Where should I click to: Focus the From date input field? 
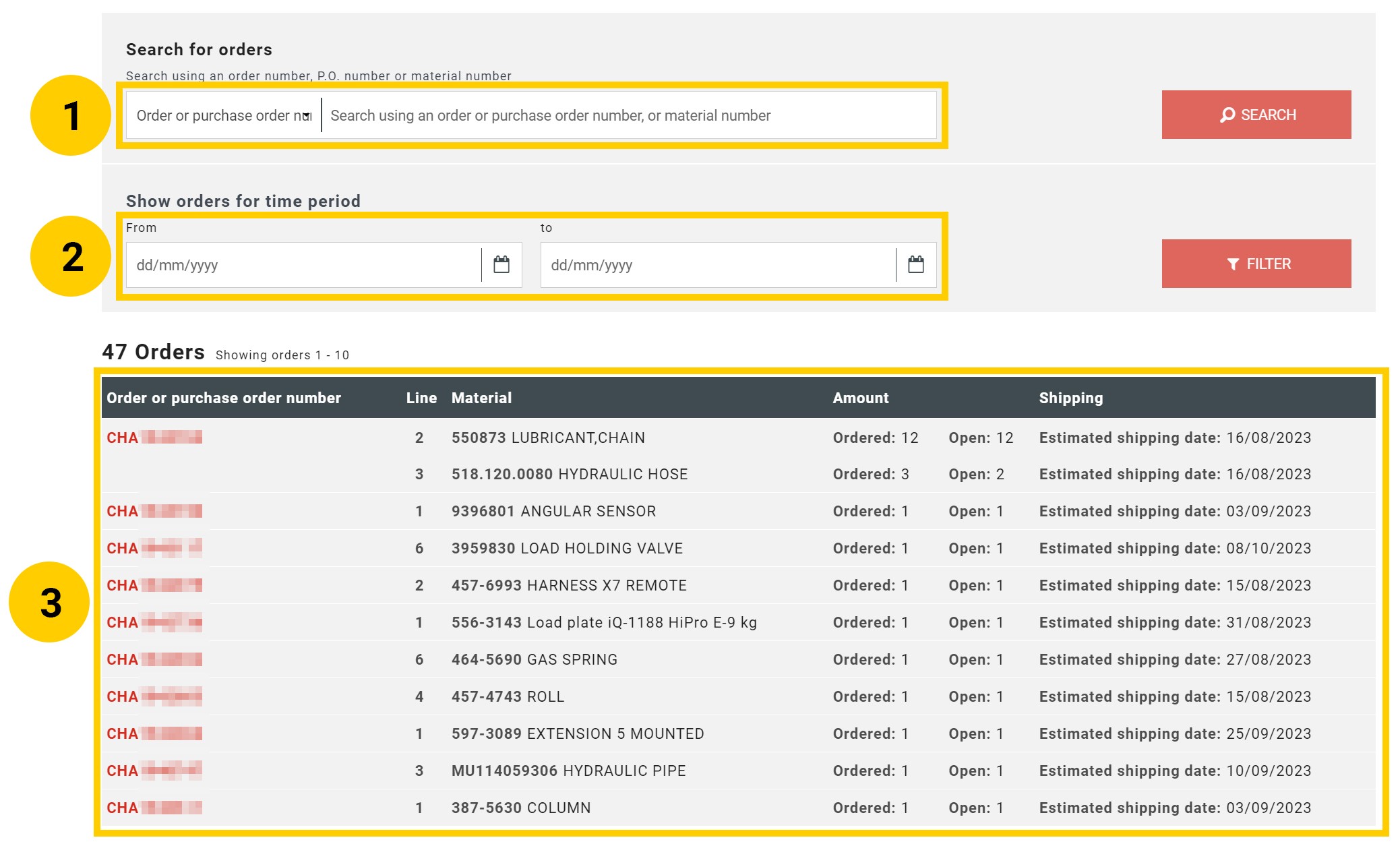click(x=304, y=265)
